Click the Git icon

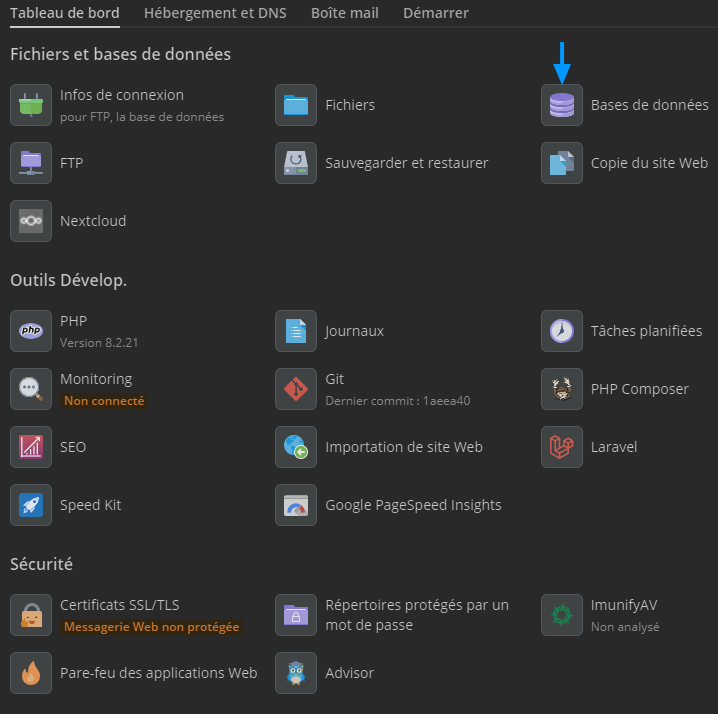[296, 389]
